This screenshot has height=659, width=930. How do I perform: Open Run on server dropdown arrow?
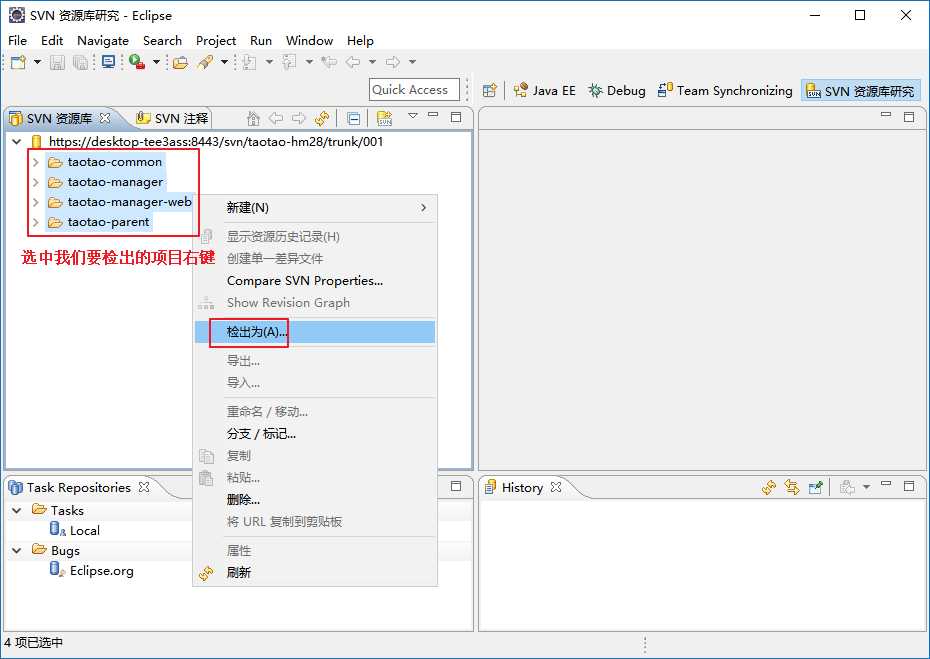157,62
